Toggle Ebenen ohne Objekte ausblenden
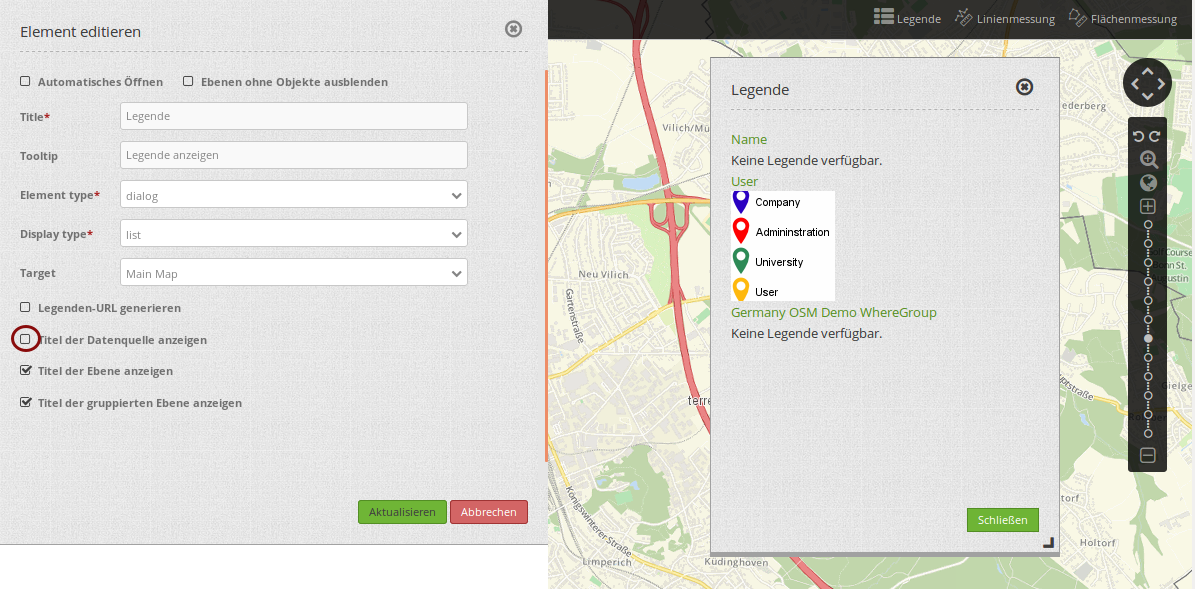This screenshot has width=1197, height=589. tap(188, 81)
